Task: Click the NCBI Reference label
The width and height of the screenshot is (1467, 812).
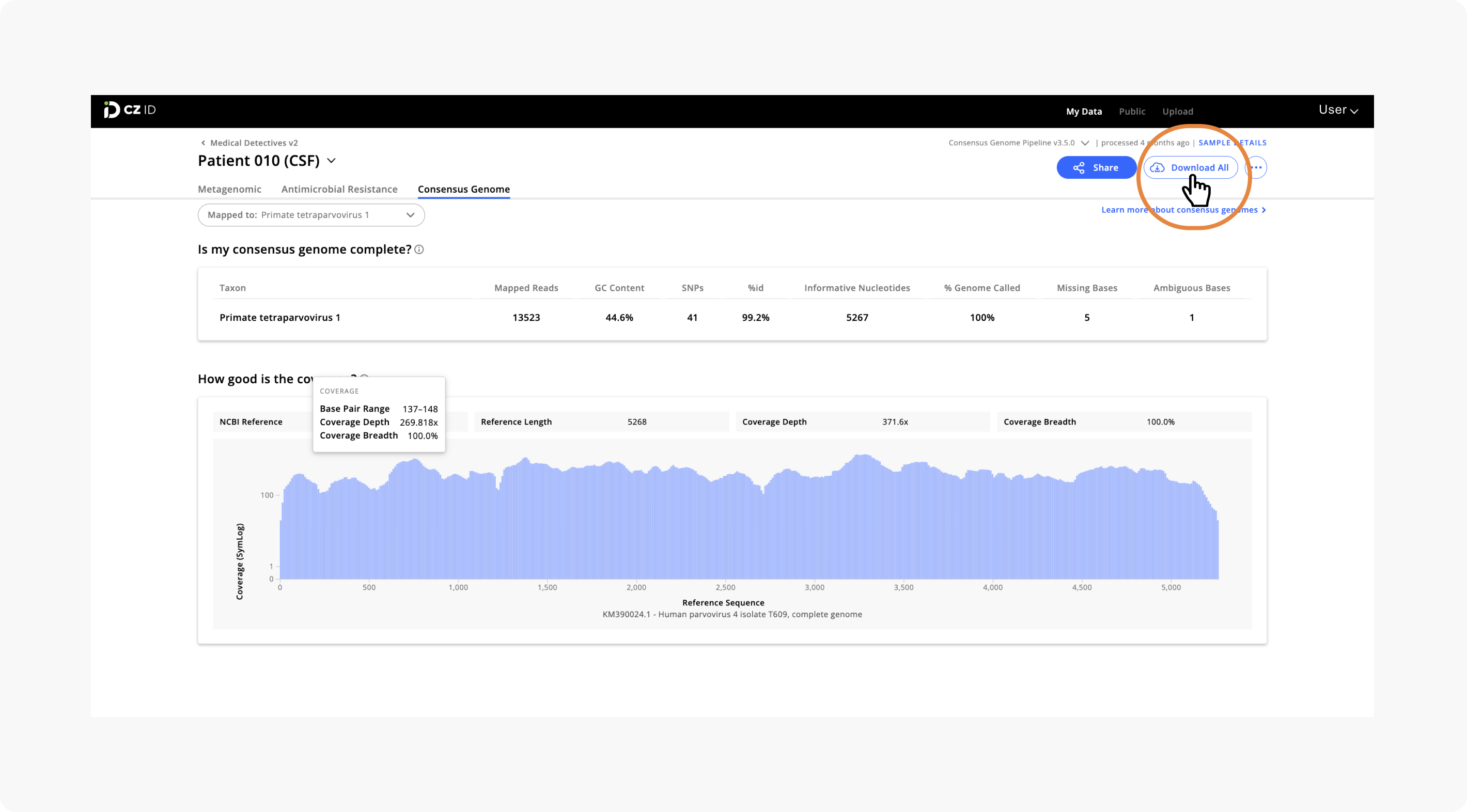Action: point(251,422)
